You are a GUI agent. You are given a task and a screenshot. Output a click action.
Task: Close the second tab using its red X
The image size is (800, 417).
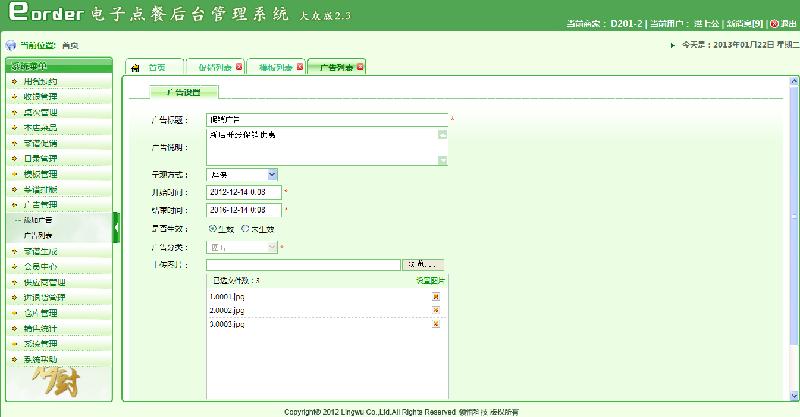[x=240, y=68]
